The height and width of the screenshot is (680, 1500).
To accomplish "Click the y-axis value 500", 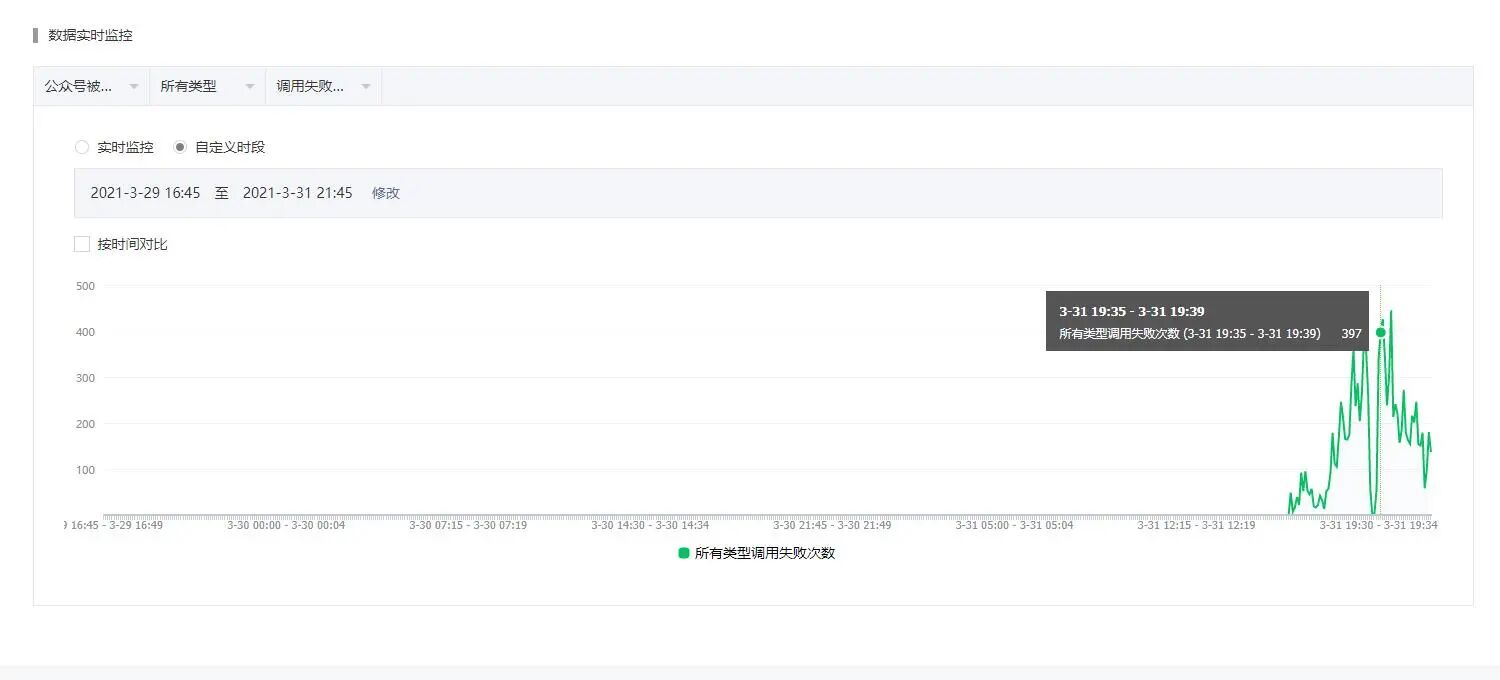I will (85, 286).
